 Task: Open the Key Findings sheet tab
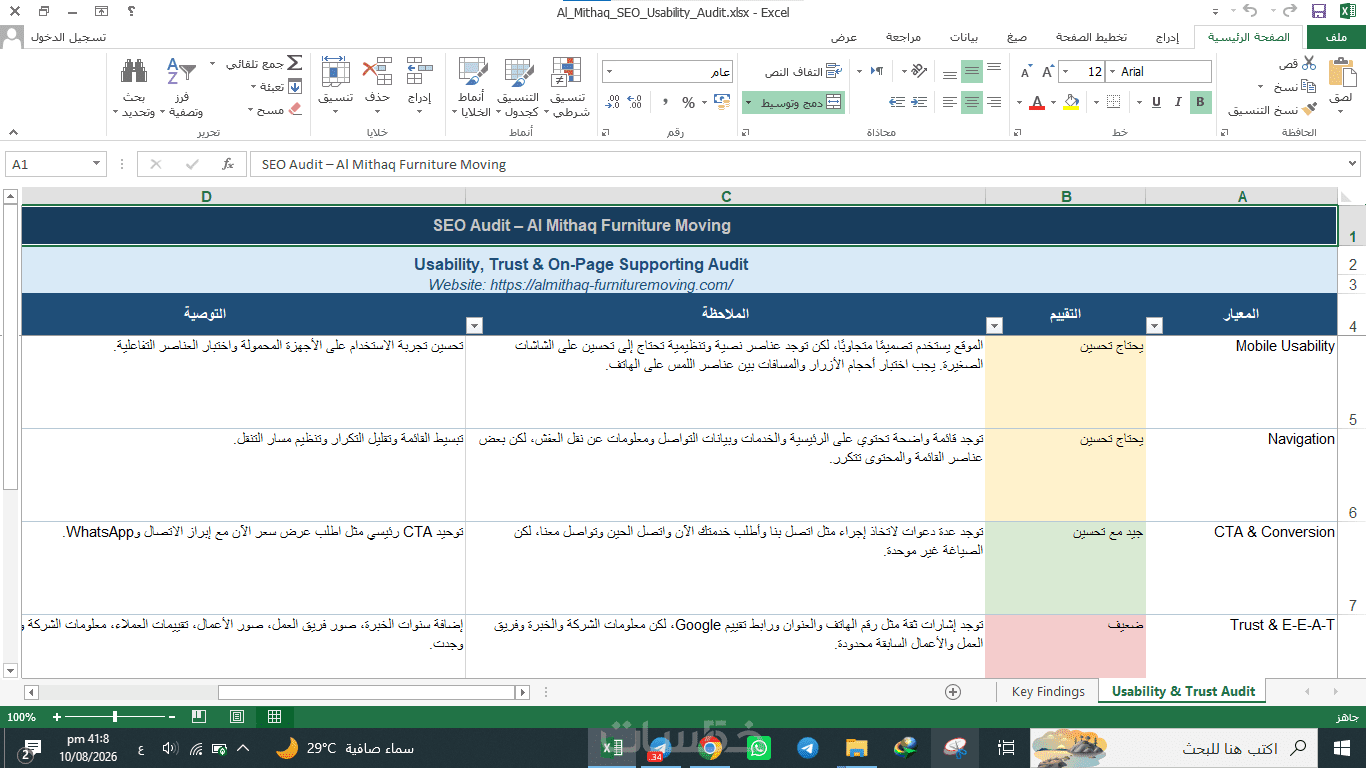pyautogui.click(x=1048, y=691)
